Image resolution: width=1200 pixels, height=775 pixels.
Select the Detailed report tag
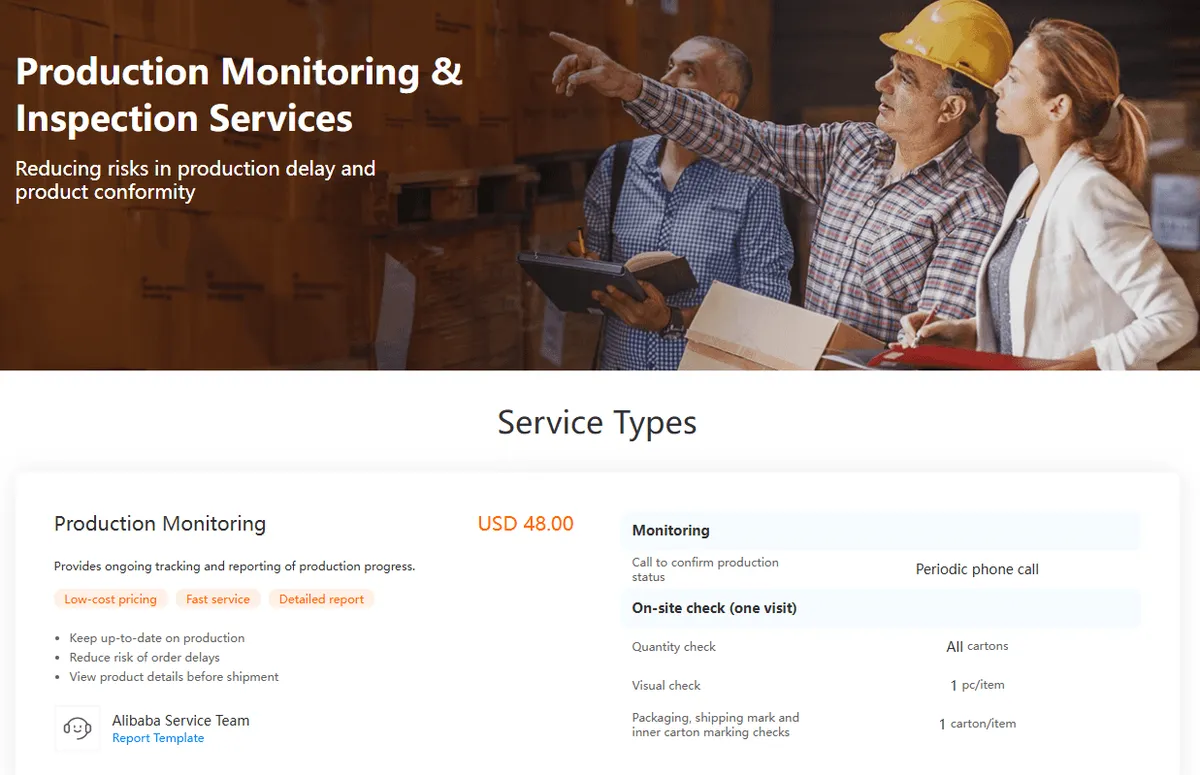322,599
